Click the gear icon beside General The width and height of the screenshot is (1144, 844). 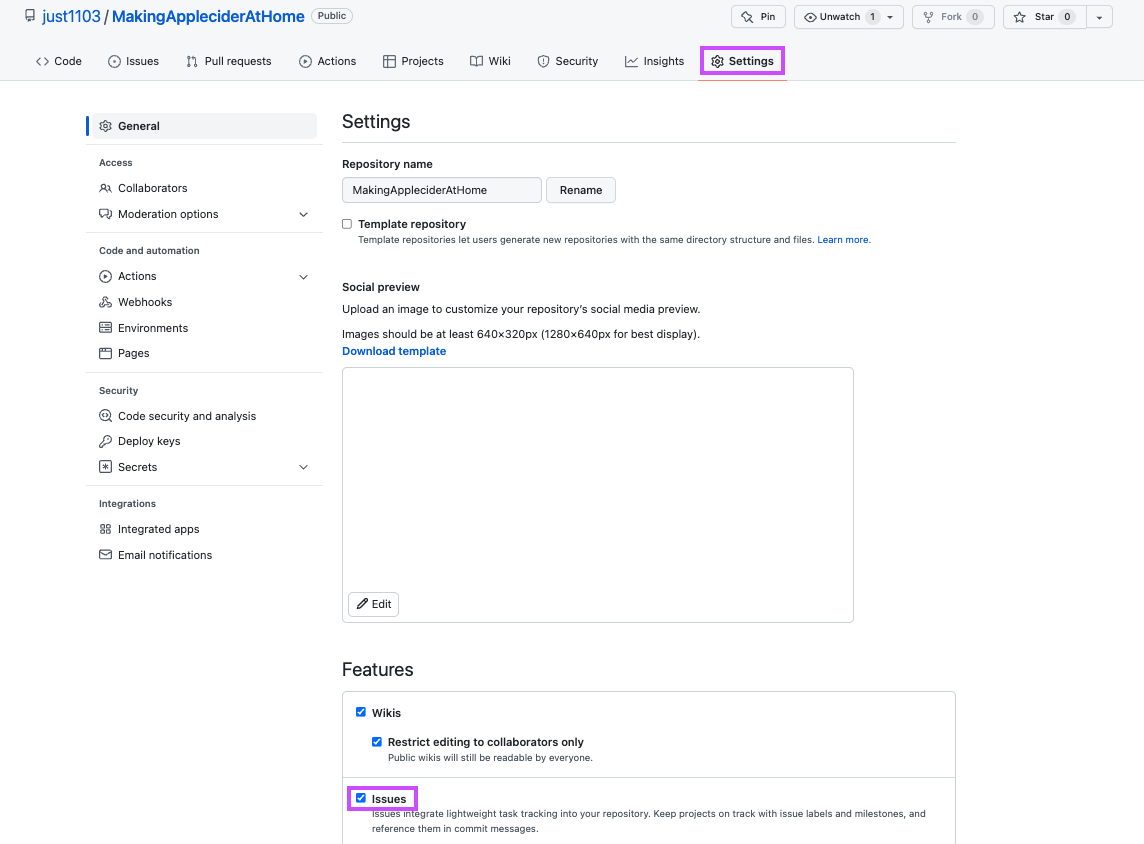[x=106, y=126]
